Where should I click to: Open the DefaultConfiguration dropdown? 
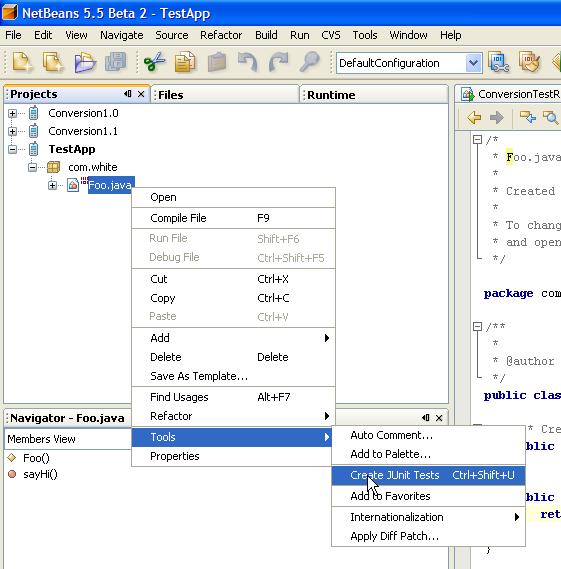click(473, 63)
